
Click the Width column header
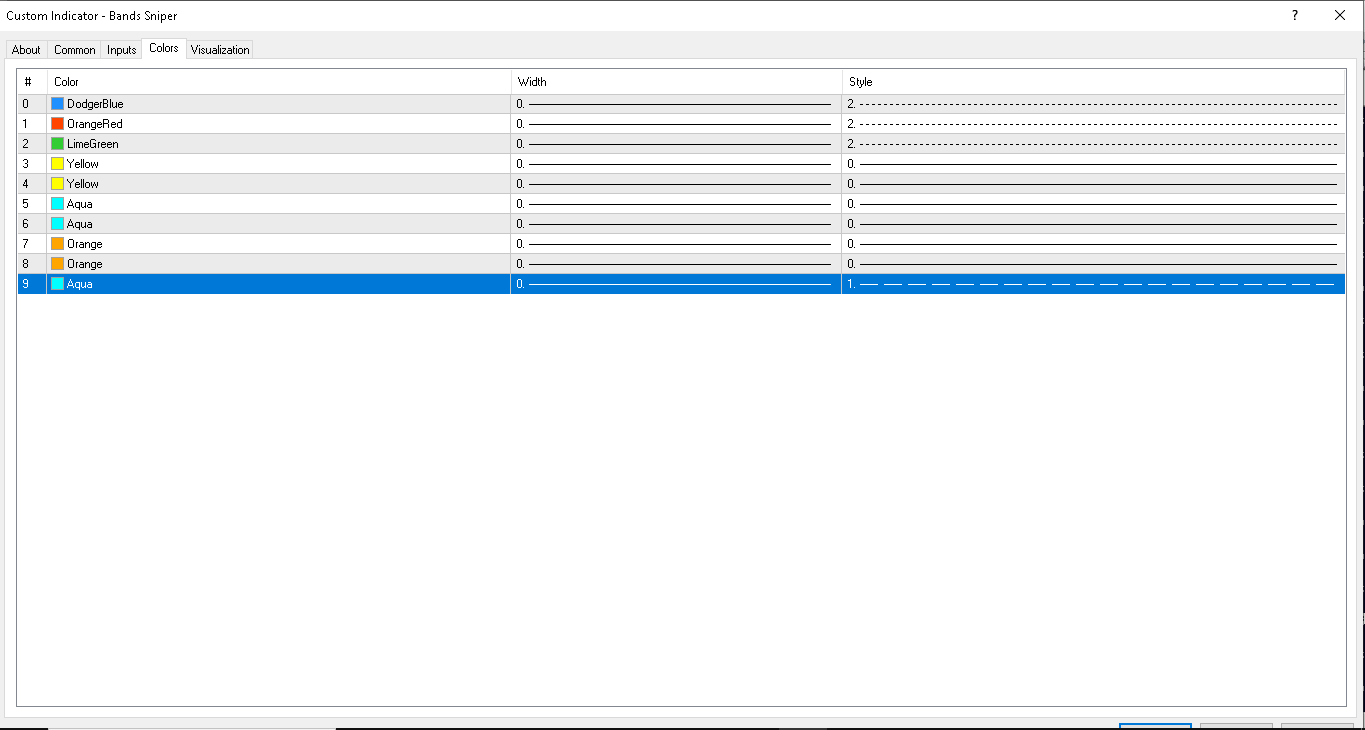[x=677, y=82]
